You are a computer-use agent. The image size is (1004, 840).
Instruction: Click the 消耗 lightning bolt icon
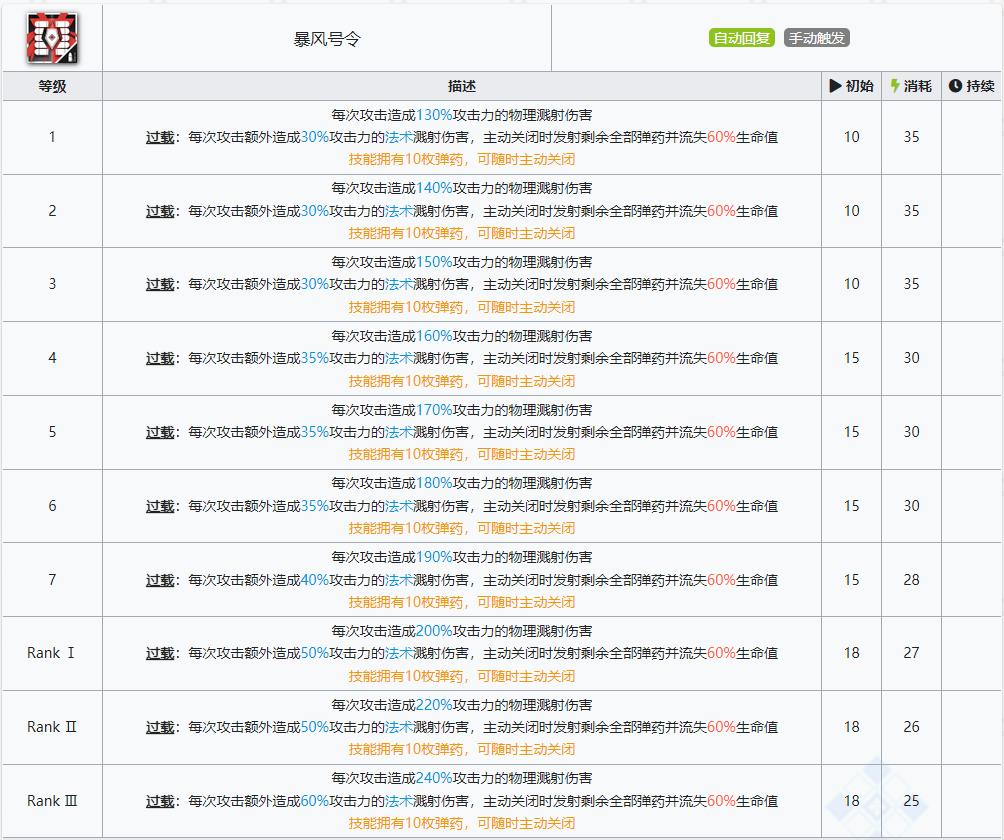[x=895, y=86]
